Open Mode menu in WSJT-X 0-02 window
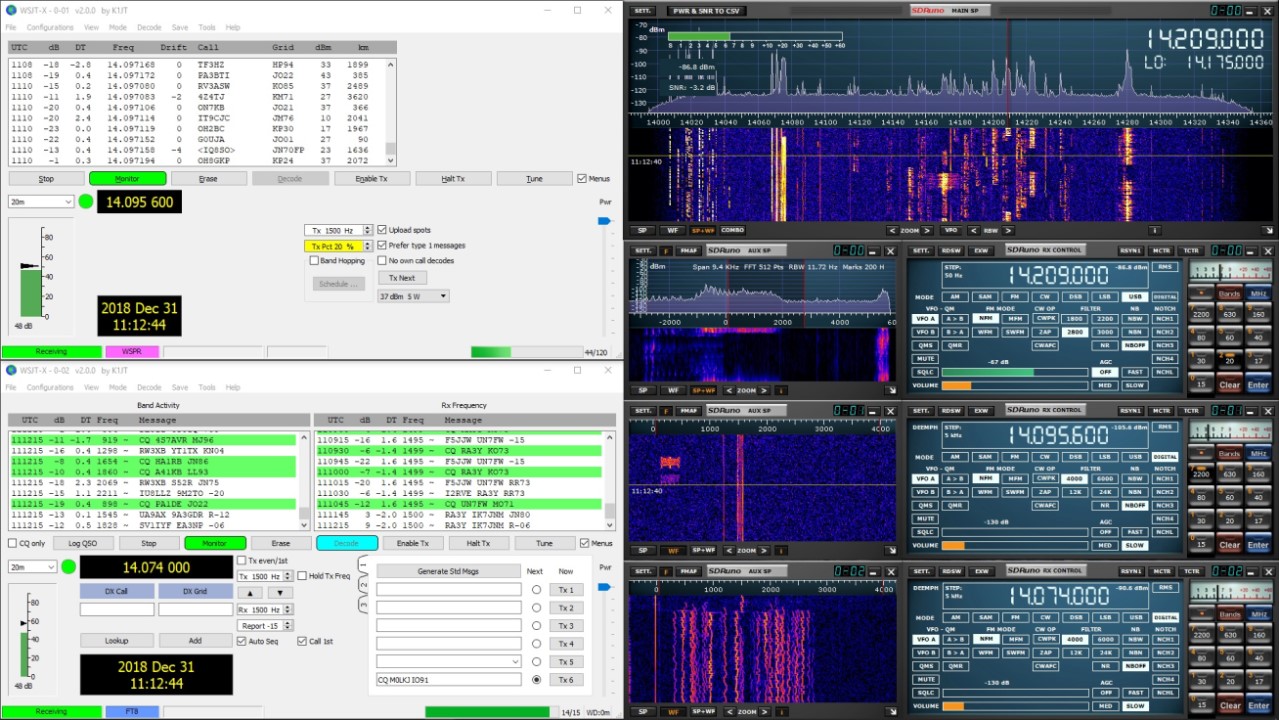Screen dimensions: 1279x720 (x=118, y=387)
